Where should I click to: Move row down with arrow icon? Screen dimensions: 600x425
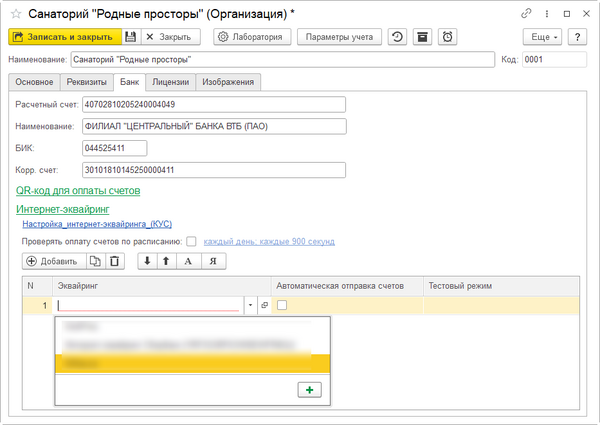click(147, 261)
